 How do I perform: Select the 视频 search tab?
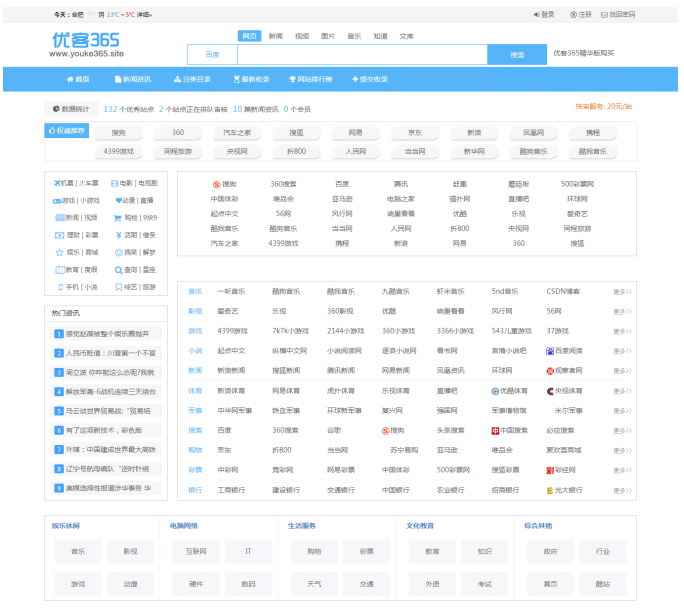pos(302,36)
